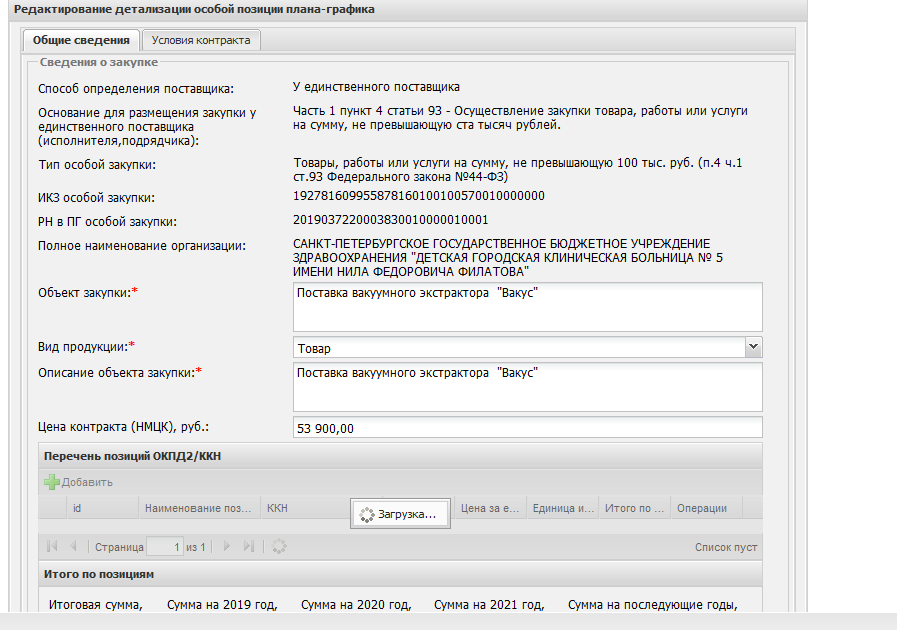The image size is (897, 630).
Task: Click the Объект закупки text field
Action: click(x=527, y=306)
